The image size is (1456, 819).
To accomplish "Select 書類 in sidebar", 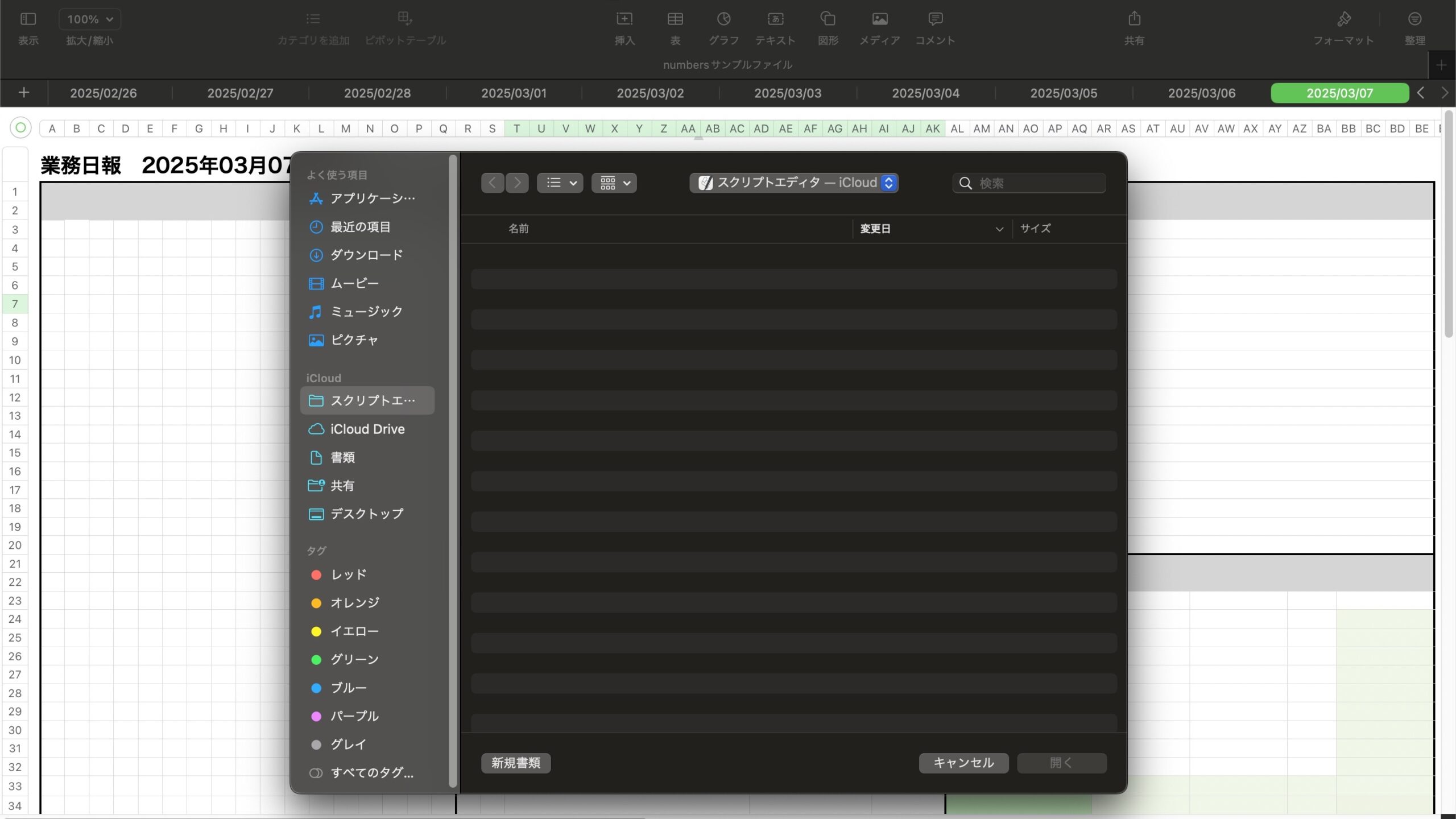I will pyautogui.click(x=367, y=457).
